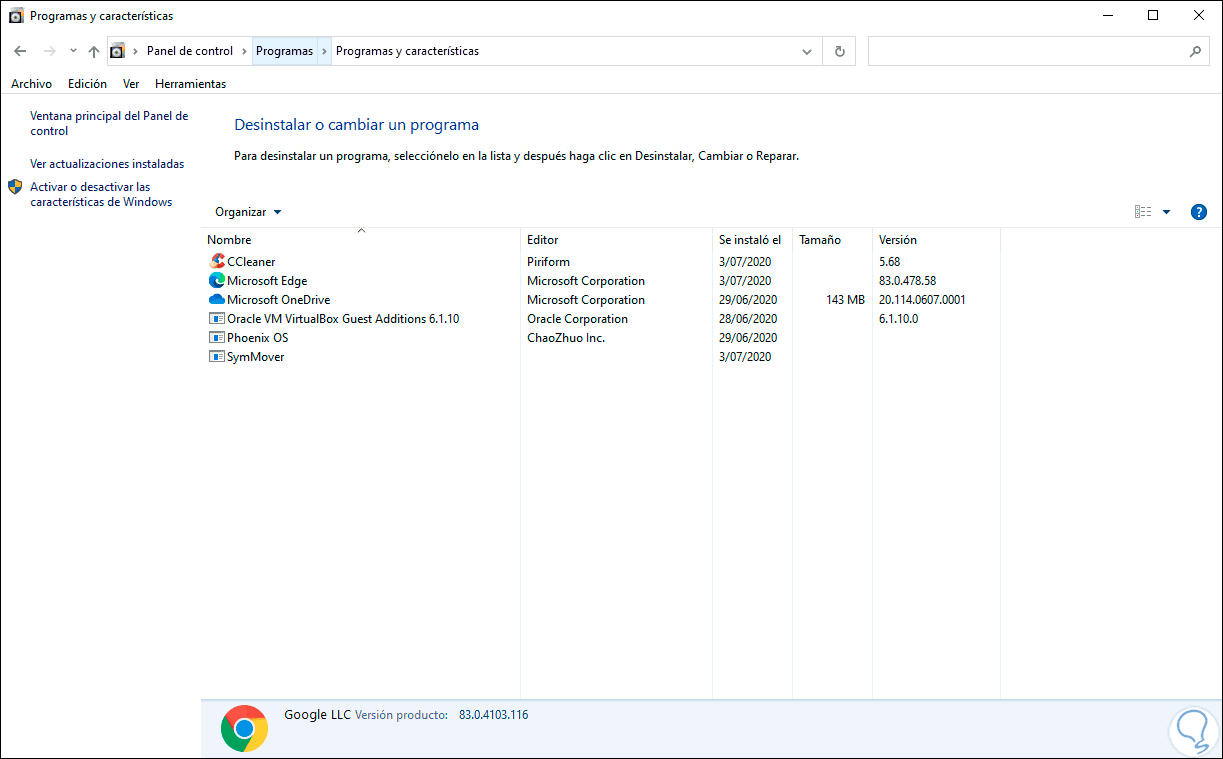This screenshot has height=759, width=1223.
Task: Click the Microsoft Edge icon in list
Action: pyautogui.click(x=217, y=281)
